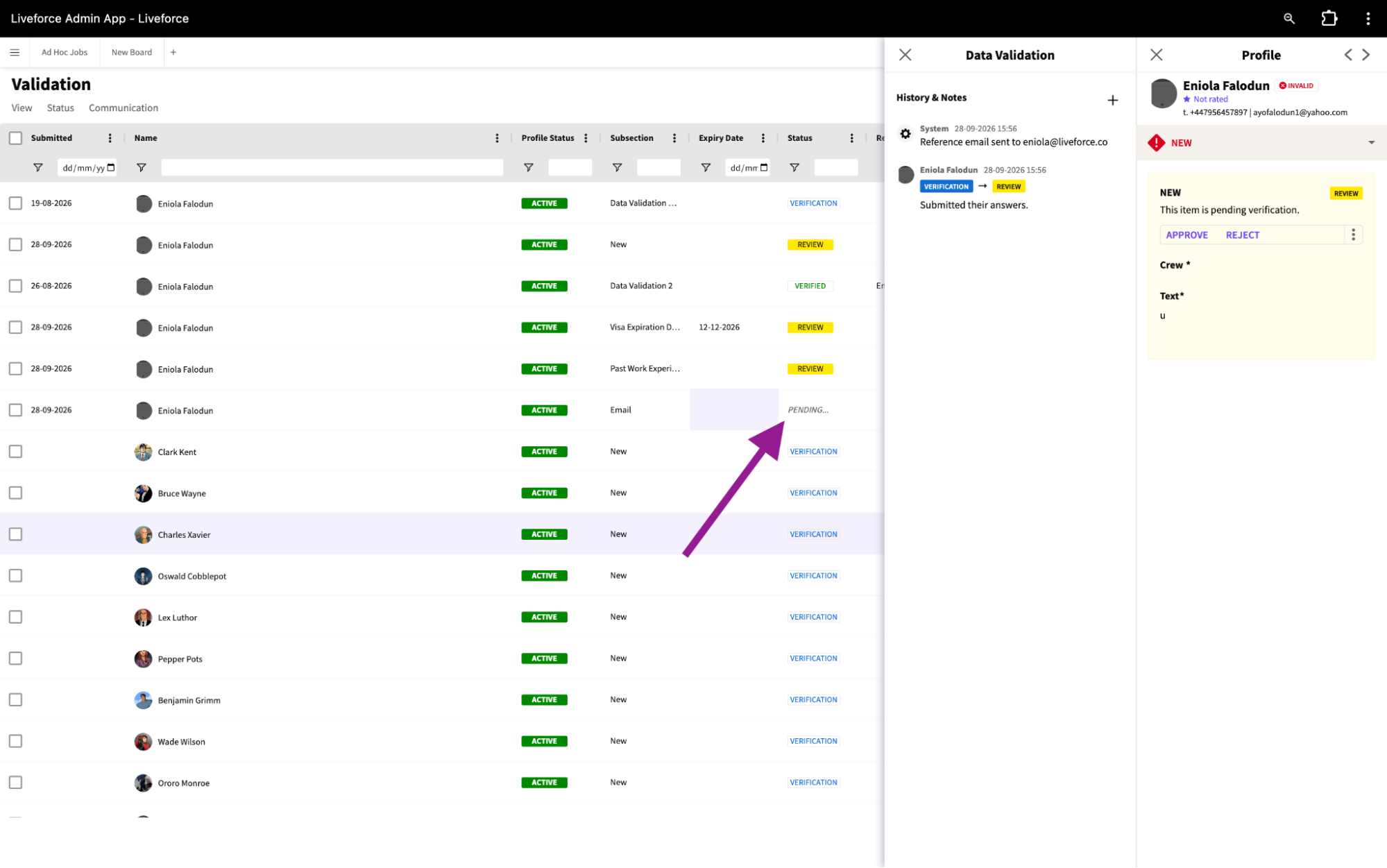Click the Name filter text field
The height and width of the screenshot is (868, 1387).
[x=332, y=168]
